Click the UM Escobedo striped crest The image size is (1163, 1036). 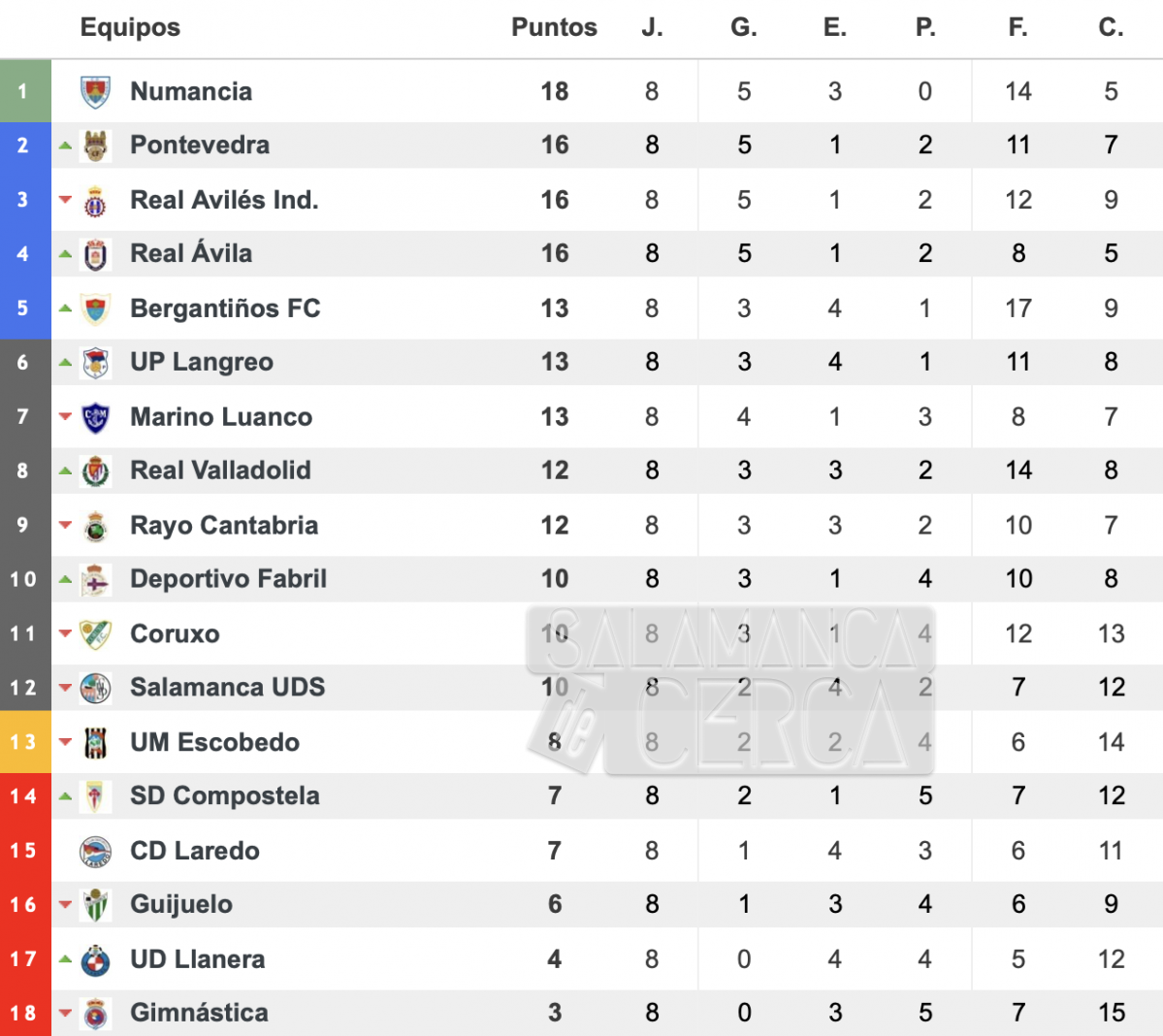tap(96, 741)
